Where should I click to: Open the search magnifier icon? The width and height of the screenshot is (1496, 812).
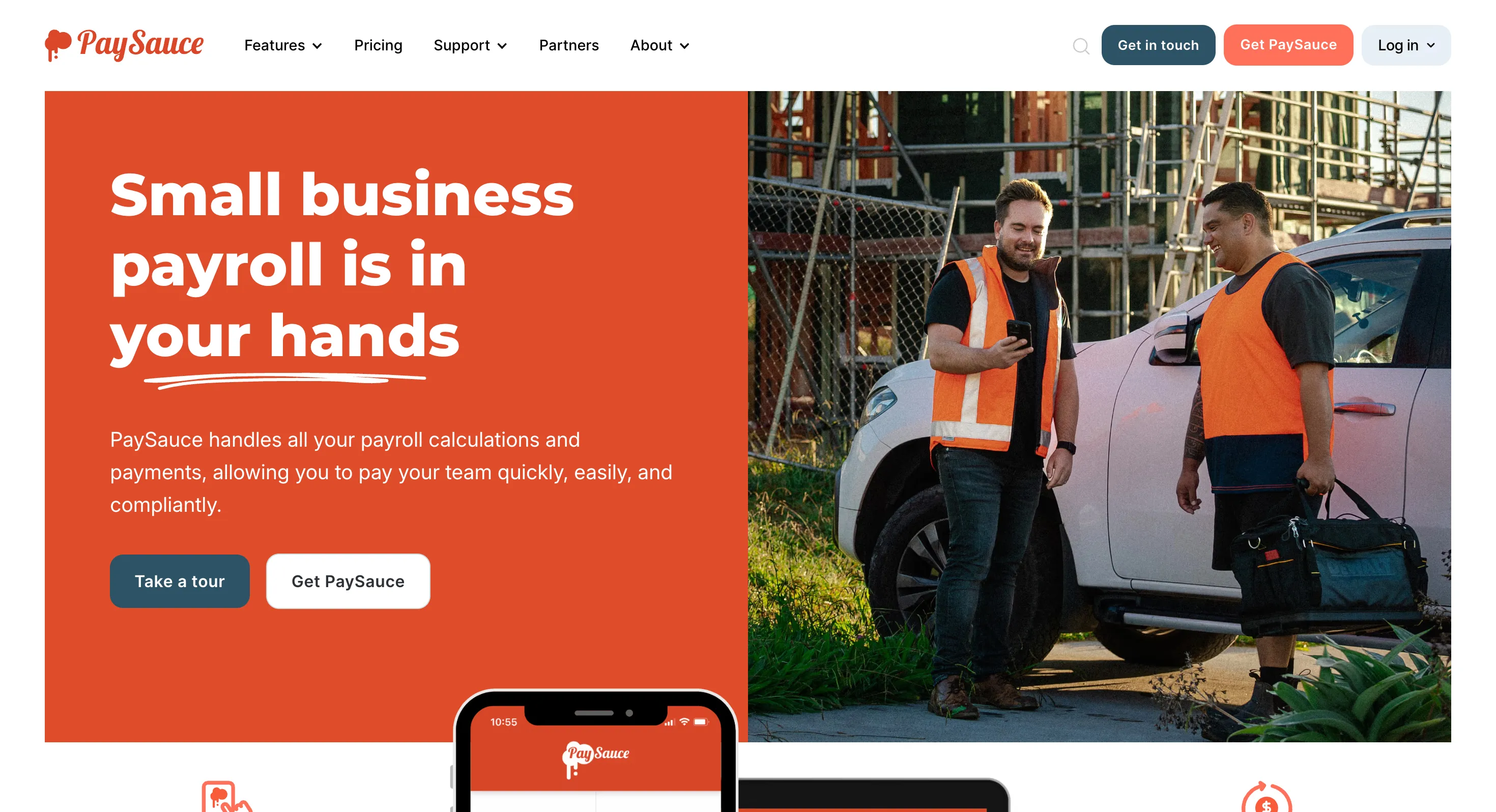click(1081, 46)
